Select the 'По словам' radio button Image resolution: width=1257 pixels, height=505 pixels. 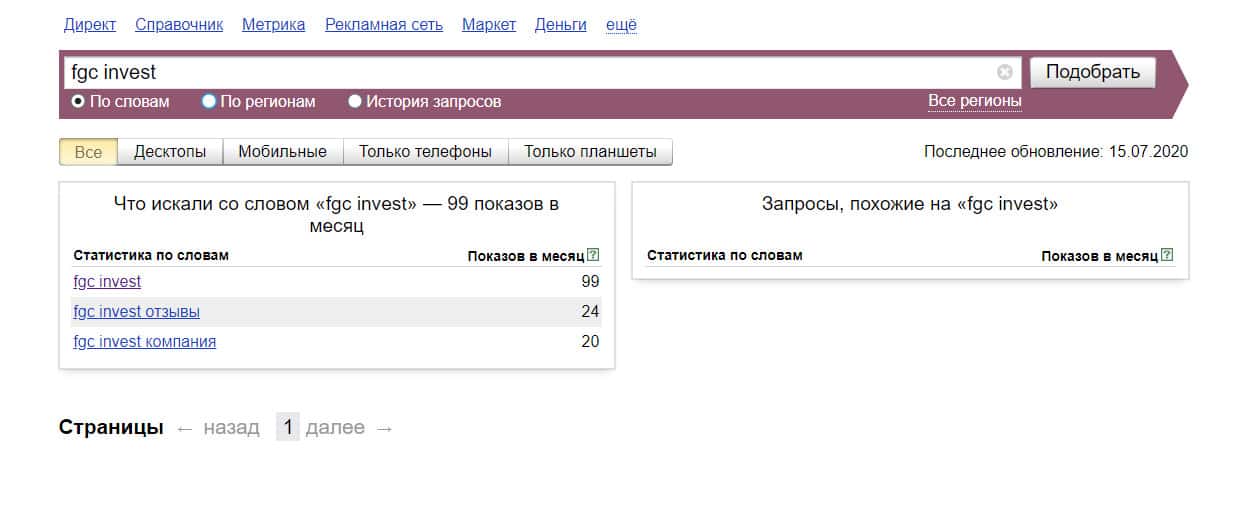pos(78,101)
